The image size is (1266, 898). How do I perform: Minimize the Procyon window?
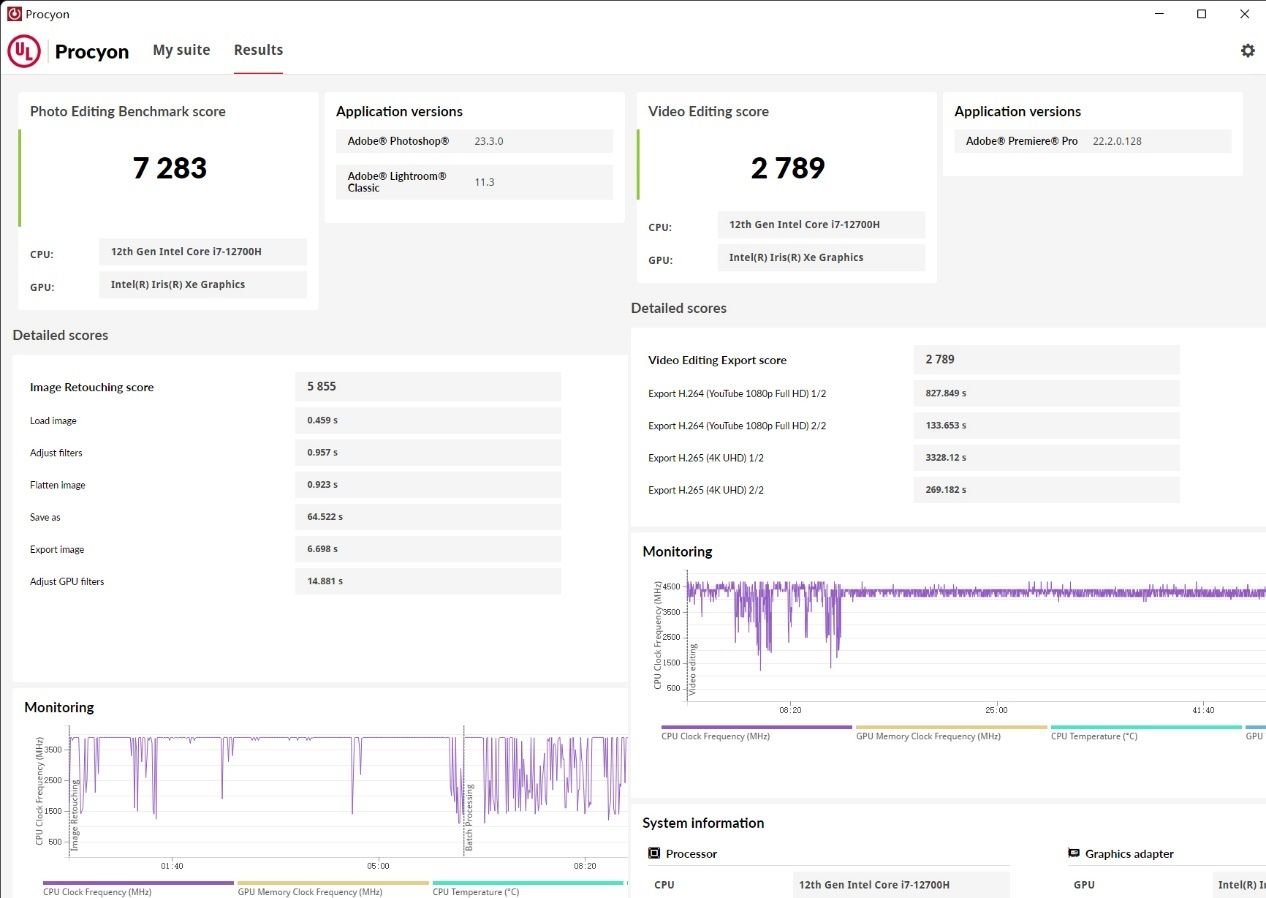pyautogui.click(x=1159, y=14)
